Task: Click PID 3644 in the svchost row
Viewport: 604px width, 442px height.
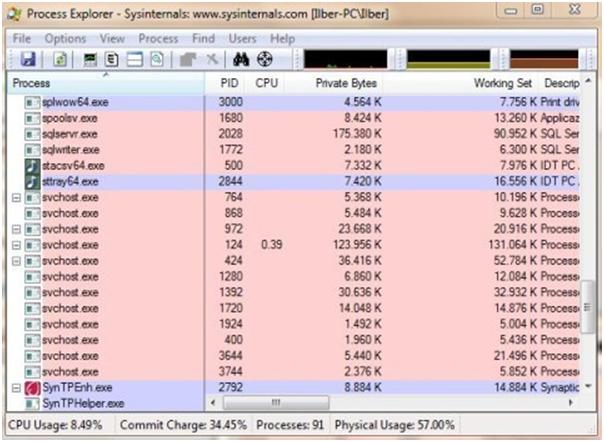Action: coord(230,356)
